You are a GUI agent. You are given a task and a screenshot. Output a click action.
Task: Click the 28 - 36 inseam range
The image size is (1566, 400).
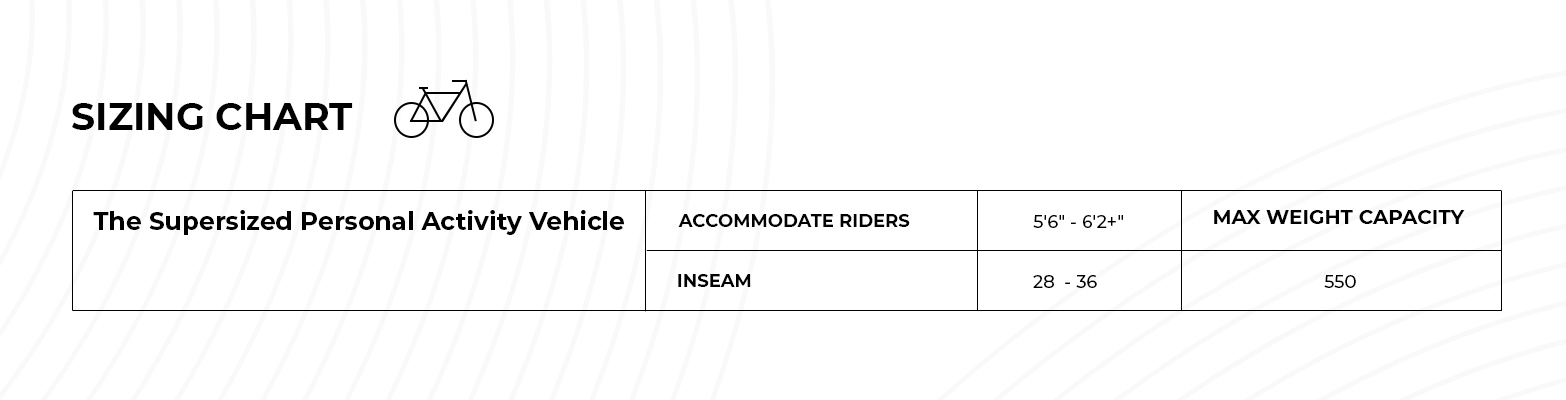point(1065,282)
